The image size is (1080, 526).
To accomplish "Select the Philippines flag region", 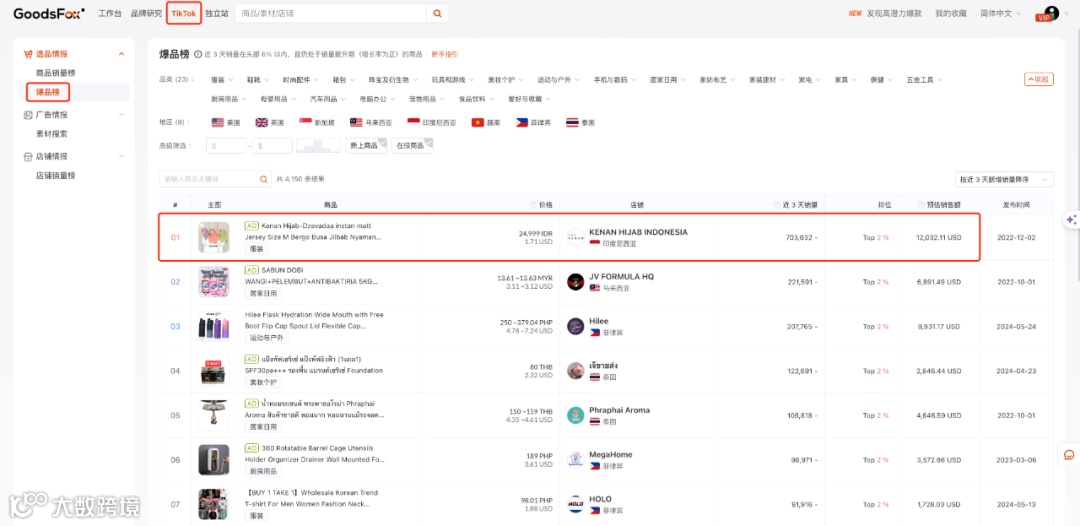I will tap(522, 123).
